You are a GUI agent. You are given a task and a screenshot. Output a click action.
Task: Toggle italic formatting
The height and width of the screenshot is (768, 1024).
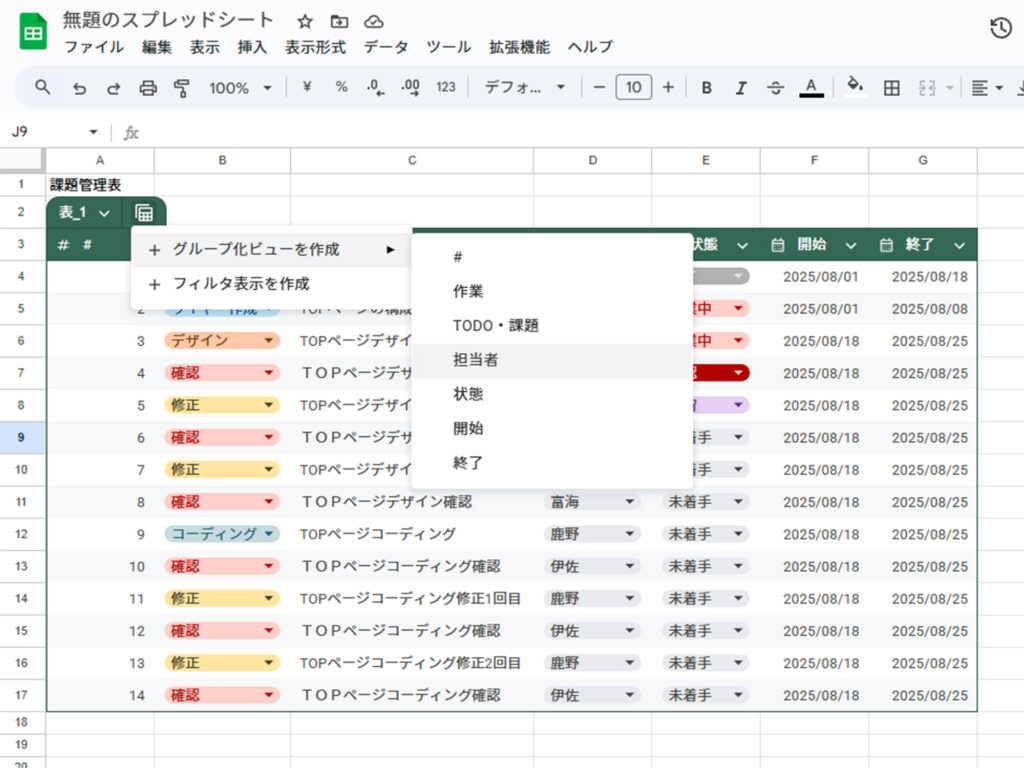741,88
